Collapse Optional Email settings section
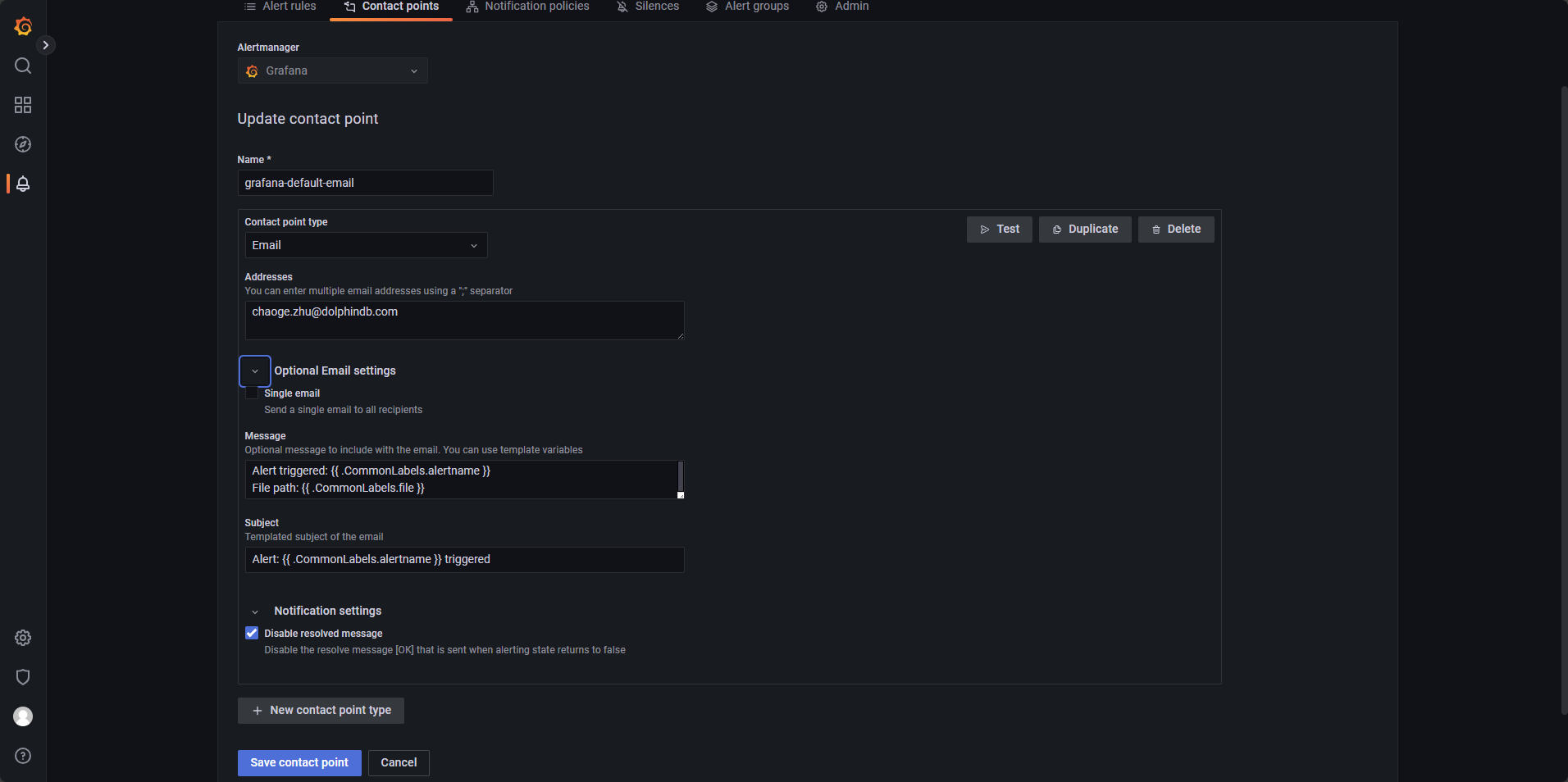This screenshot has width=1568, height=782. pos(255,371)
